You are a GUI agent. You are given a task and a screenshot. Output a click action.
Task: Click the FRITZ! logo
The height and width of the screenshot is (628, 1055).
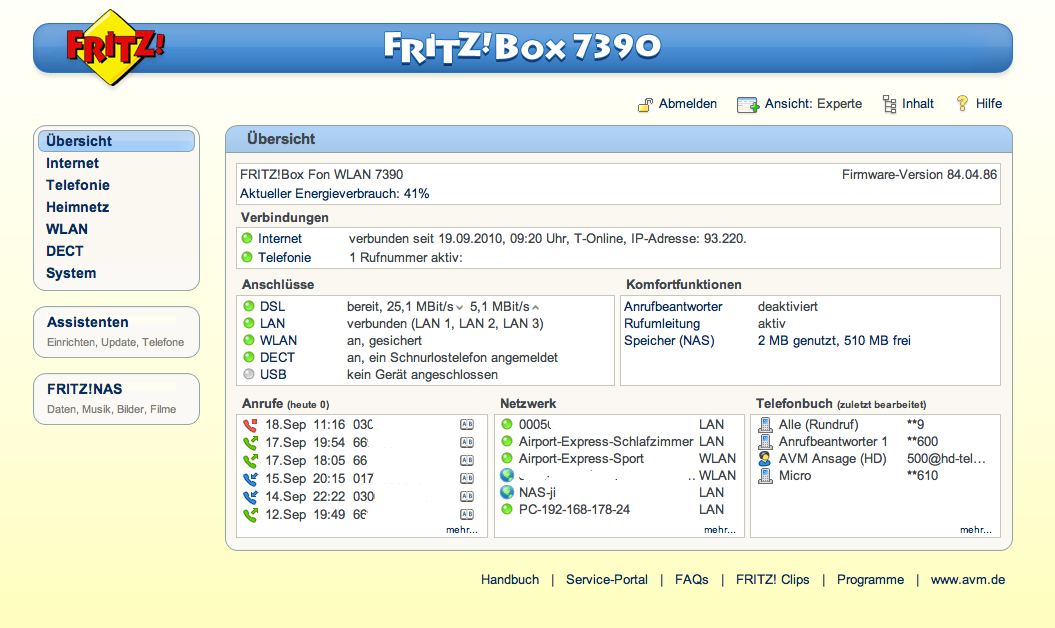coord(110,48)
